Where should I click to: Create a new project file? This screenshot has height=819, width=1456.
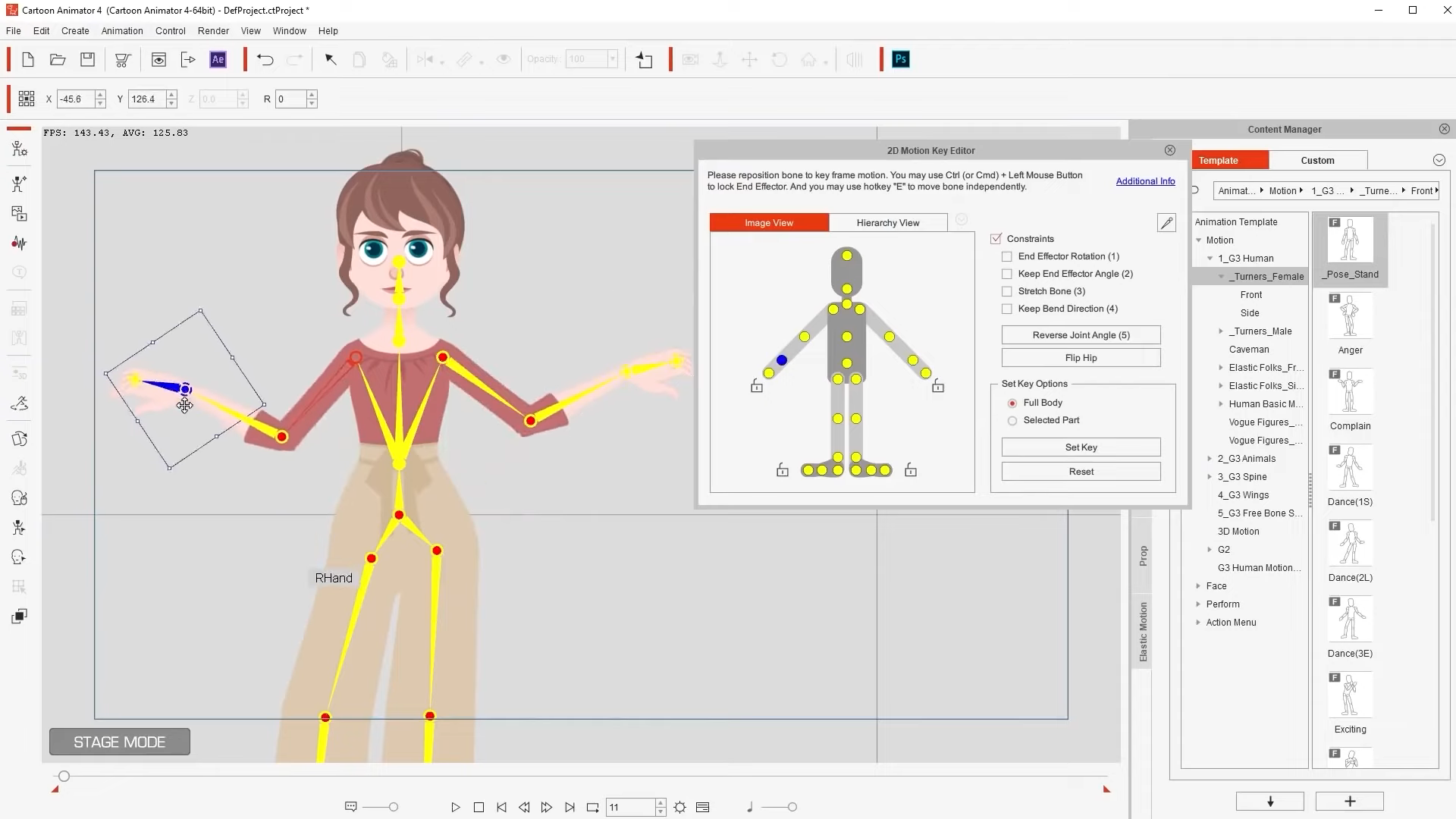[28, 60]
